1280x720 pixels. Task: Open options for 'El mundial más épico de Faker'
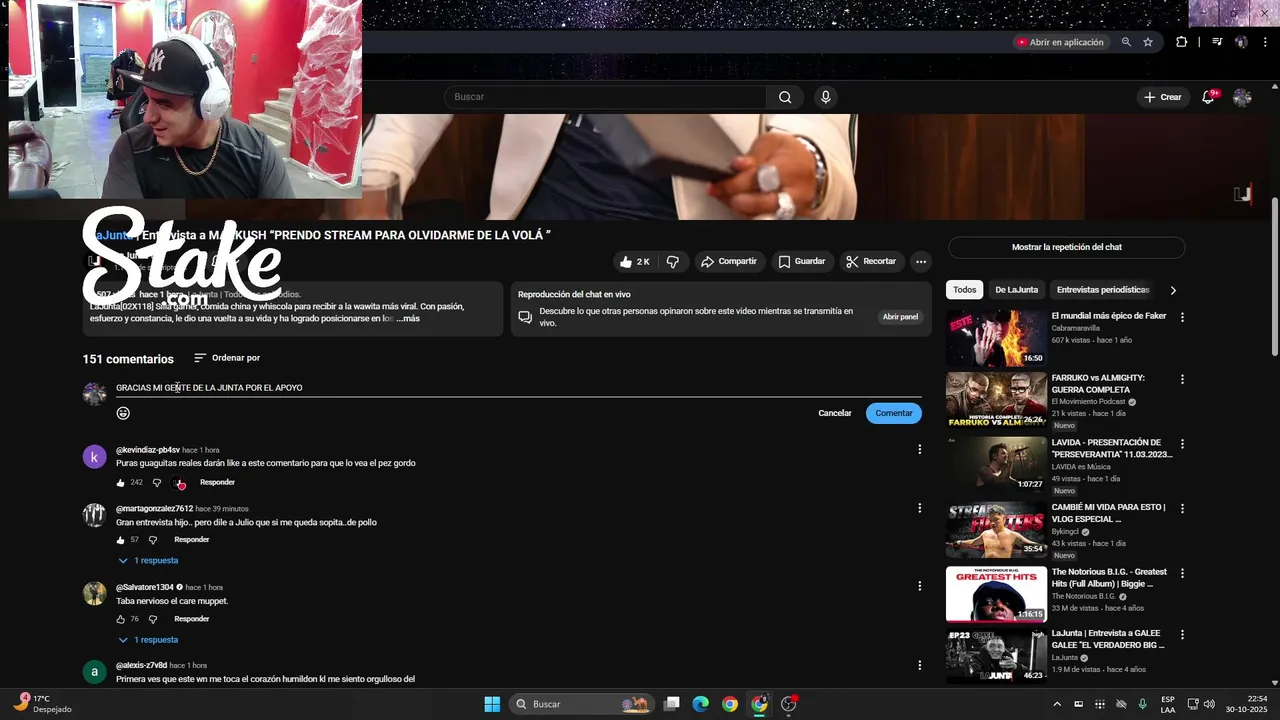(1182, 317)
